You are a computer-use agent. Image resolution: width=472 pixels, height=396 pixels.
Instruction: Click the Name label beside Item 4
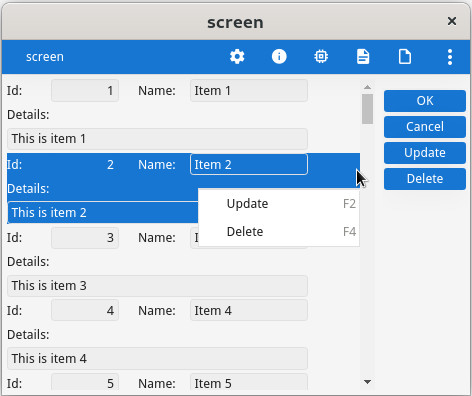tap(157, 311)
